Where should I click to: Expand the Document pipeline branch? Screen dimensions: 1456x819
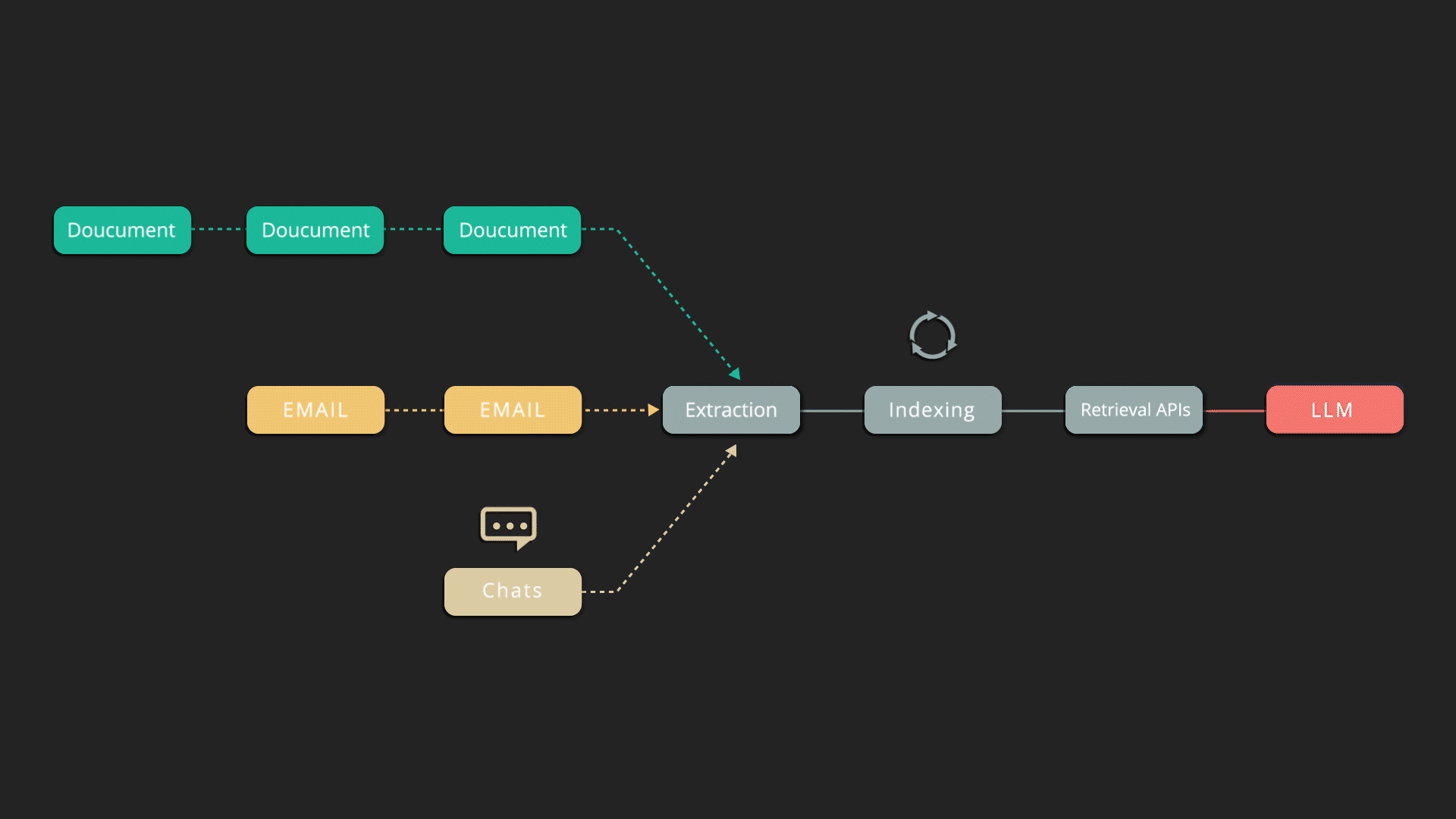pyautogui.click(x=122, y=230)
